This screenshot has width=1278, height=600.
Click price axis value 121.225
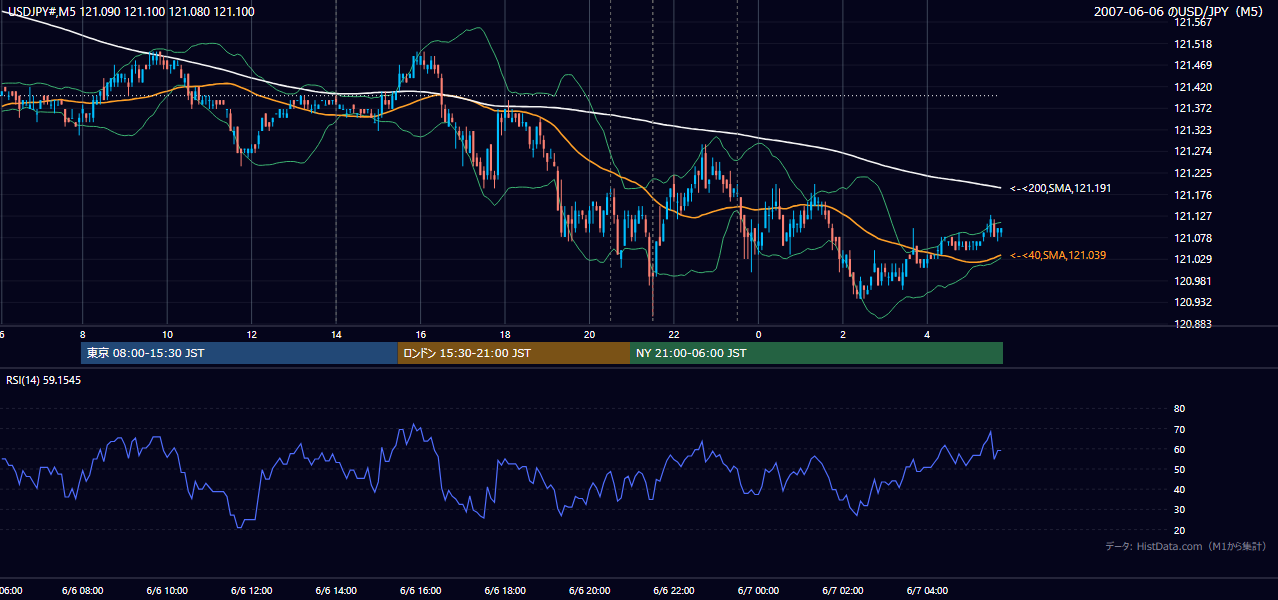click(1193, 173)
